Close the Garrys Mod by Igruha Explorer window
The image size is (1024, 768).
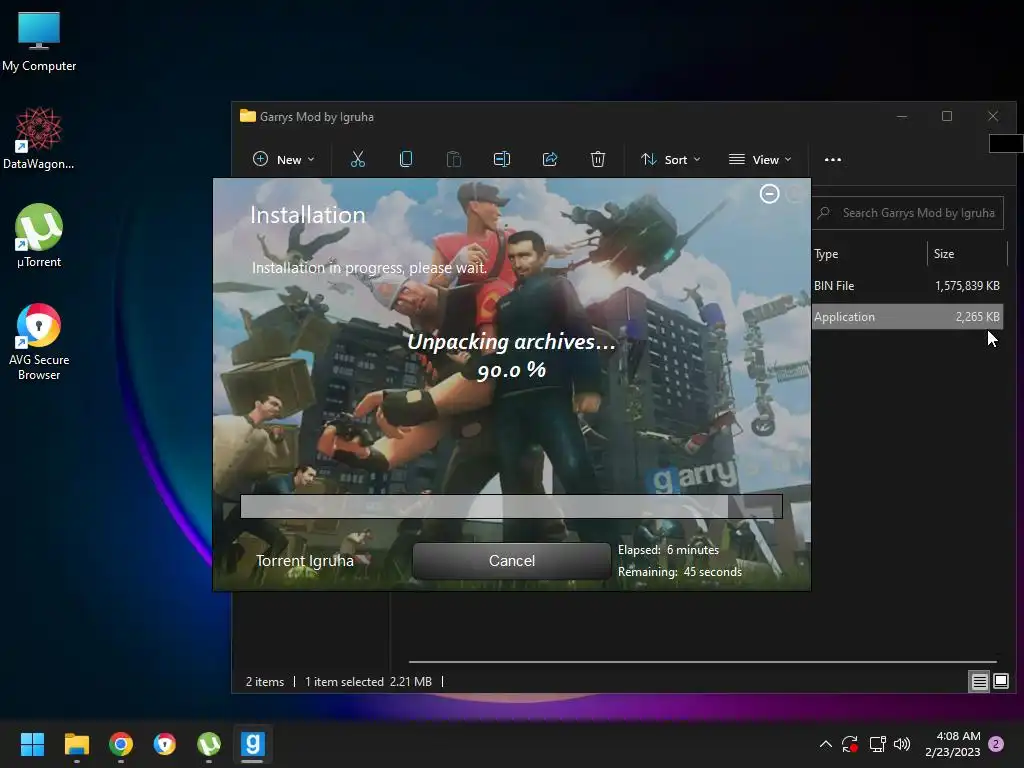coord(993,116)
